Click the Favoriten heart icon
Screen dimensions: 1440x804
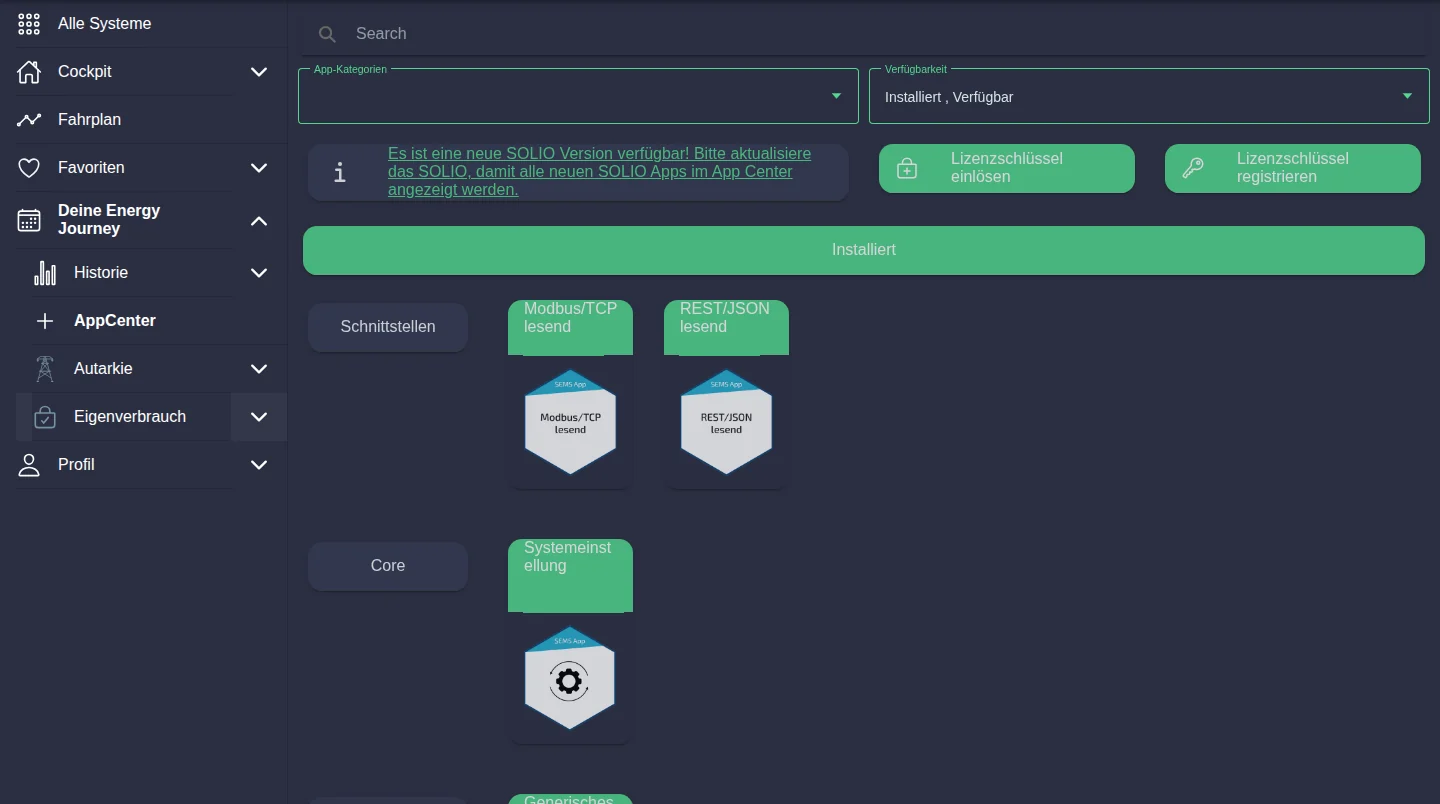pyautogui.click(x=29, y=168)
